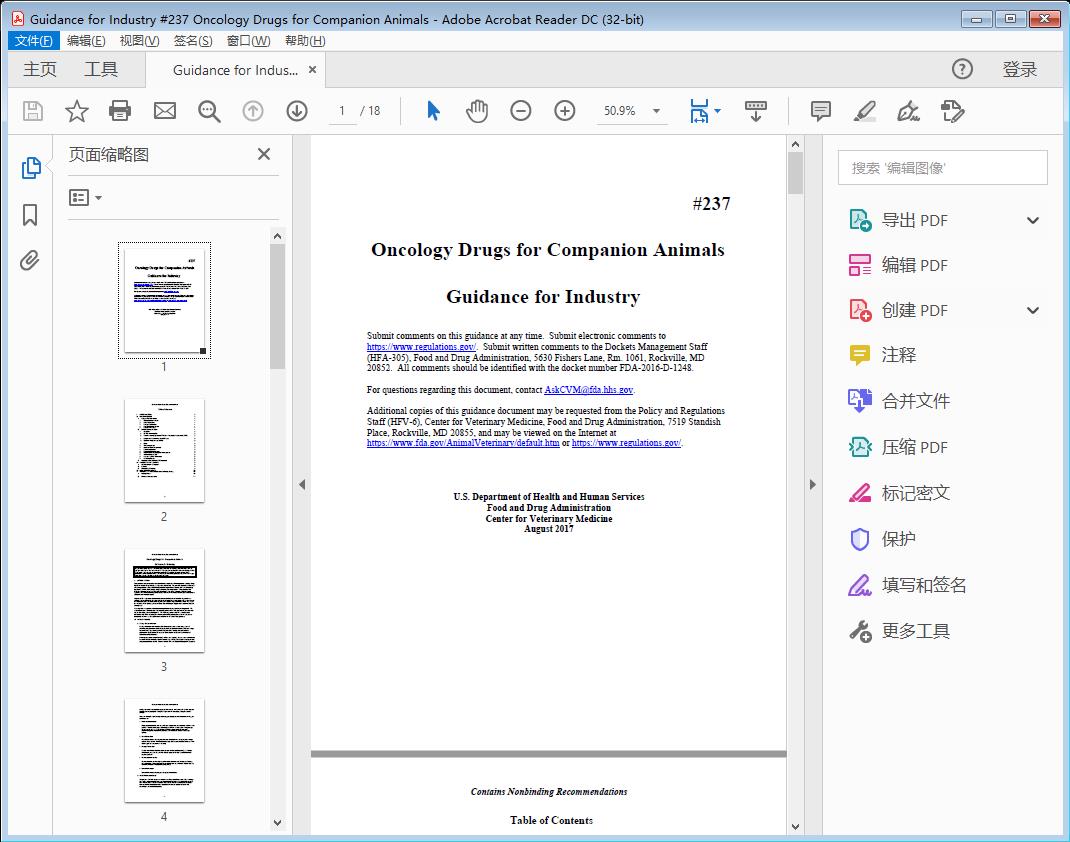This screenshot has height=842, width=1070.
Task: Switch to the 工具 tab
Action: pos(101,69)
